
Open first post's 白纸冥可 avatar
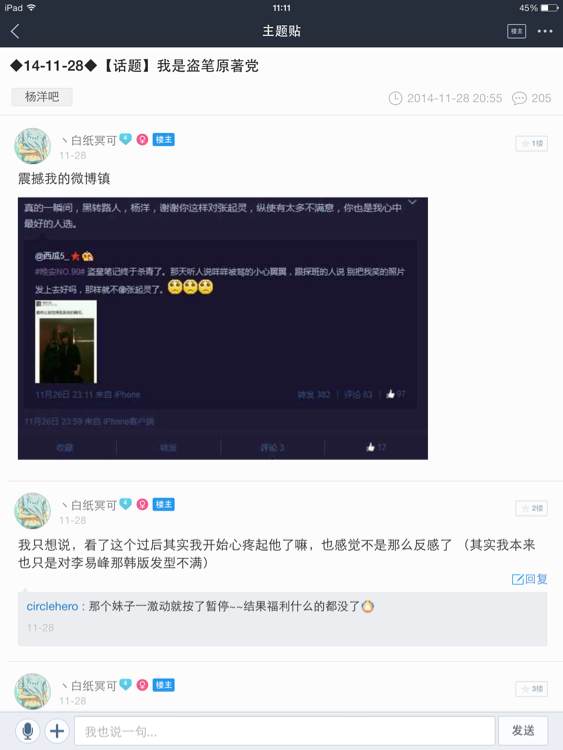pos(33,146)
